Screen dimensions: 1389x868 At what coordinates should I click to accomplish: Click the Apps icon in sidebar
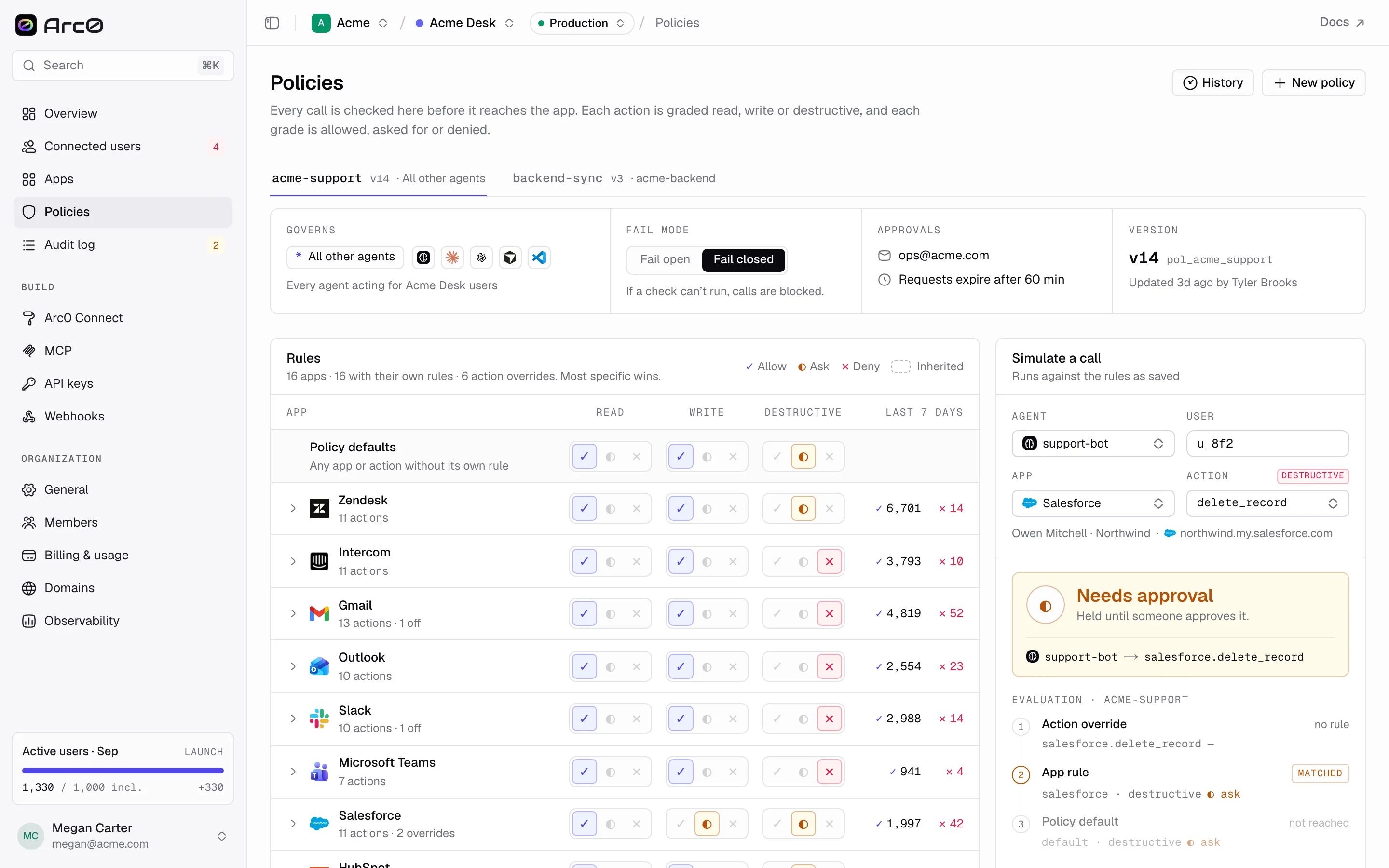29,179
